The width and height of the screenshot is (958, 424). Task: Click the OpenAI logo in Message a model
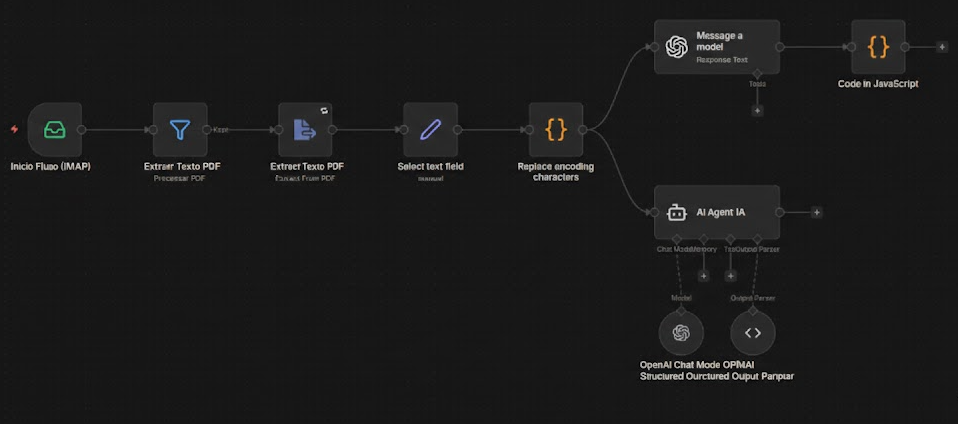tap(677, 47)
